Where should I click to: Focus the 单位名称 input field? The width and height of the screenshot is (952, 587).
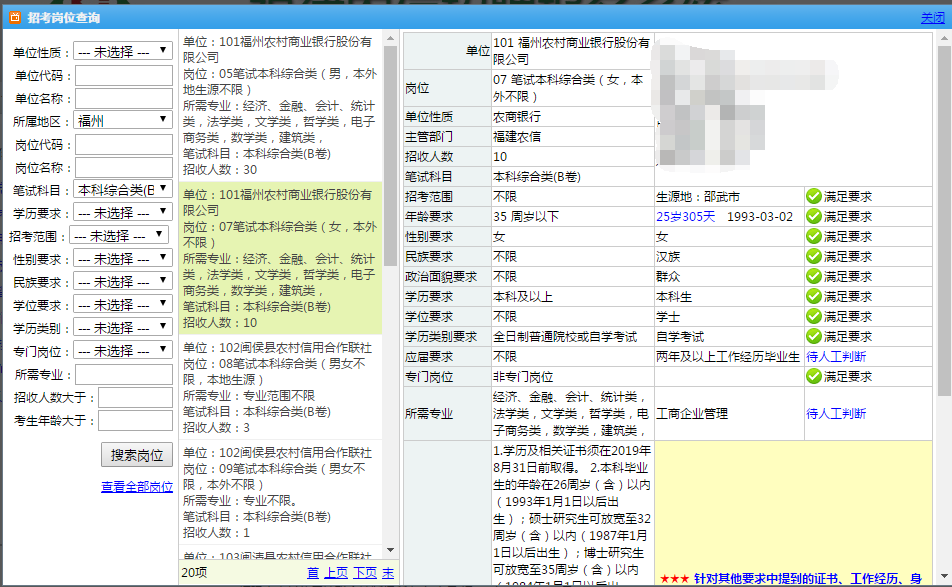pyautogui.click(x=124, y=98)
